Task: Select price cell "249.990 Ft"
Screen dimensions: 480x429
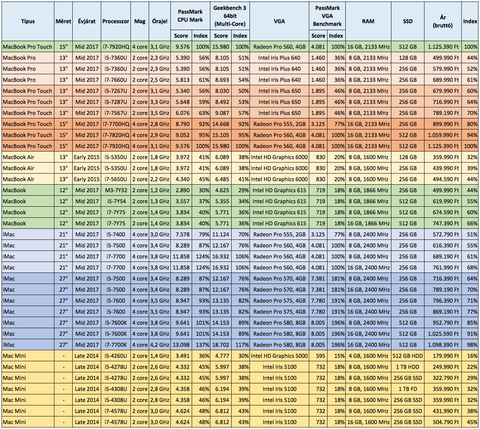Action: point(443,367)
